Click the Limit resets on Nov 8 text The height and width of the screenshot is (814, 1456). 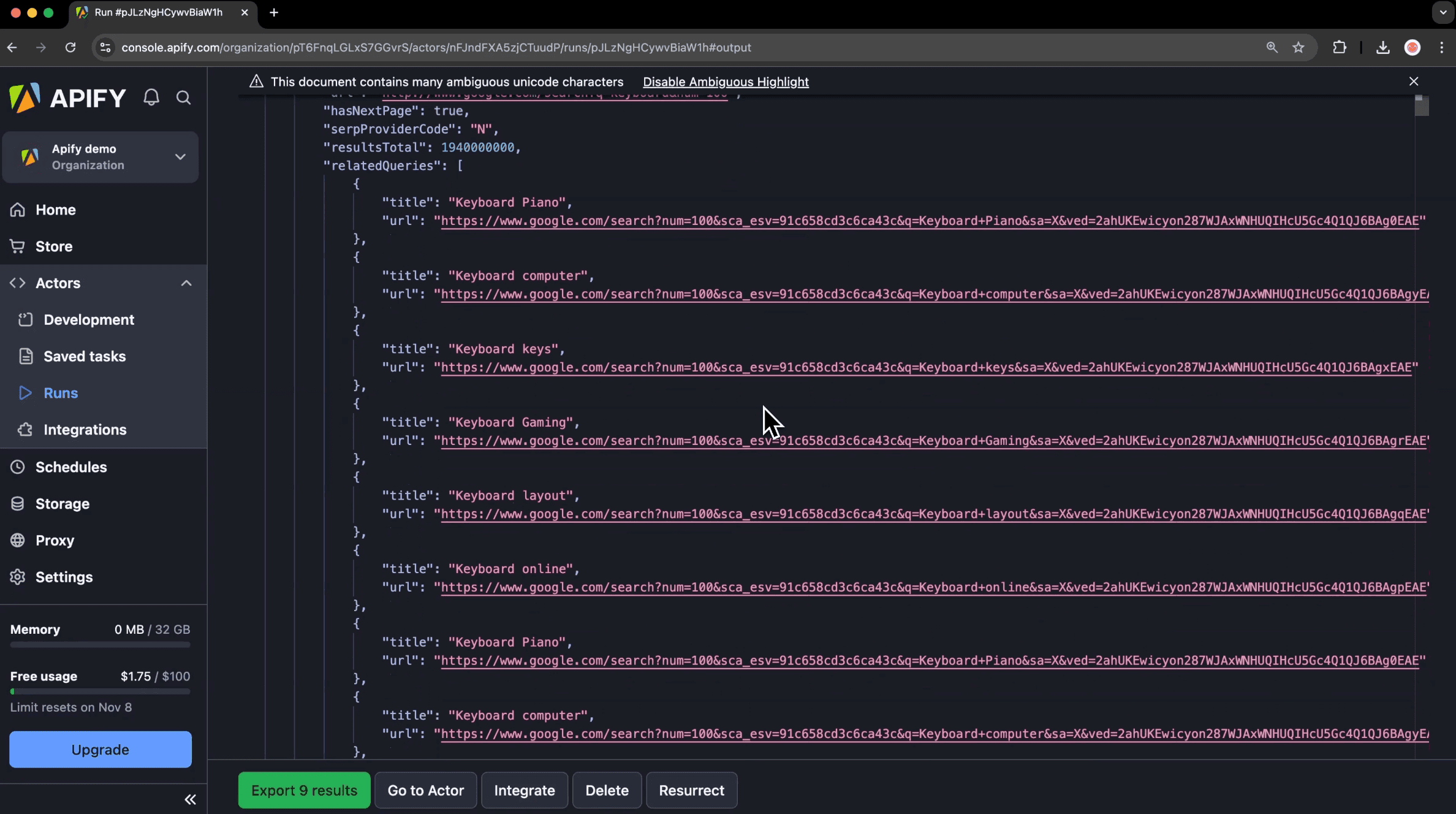tap(71, 707)
